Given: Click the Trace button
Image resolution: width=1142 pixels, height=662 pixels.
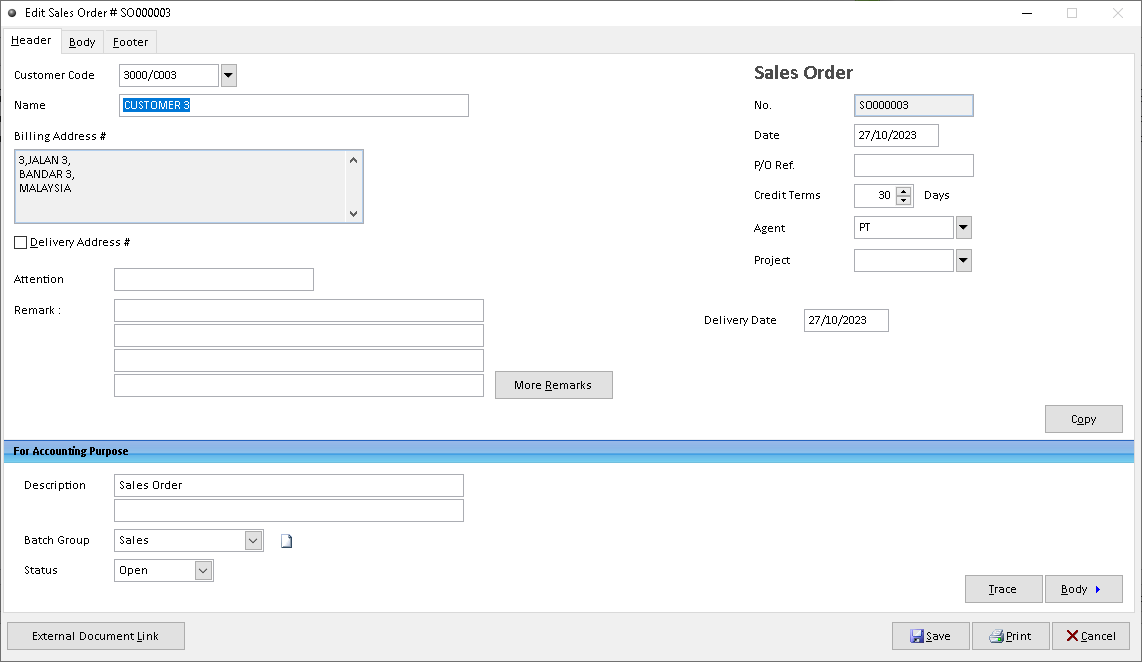Looking at the screenshot, I should click(1003, 589).
